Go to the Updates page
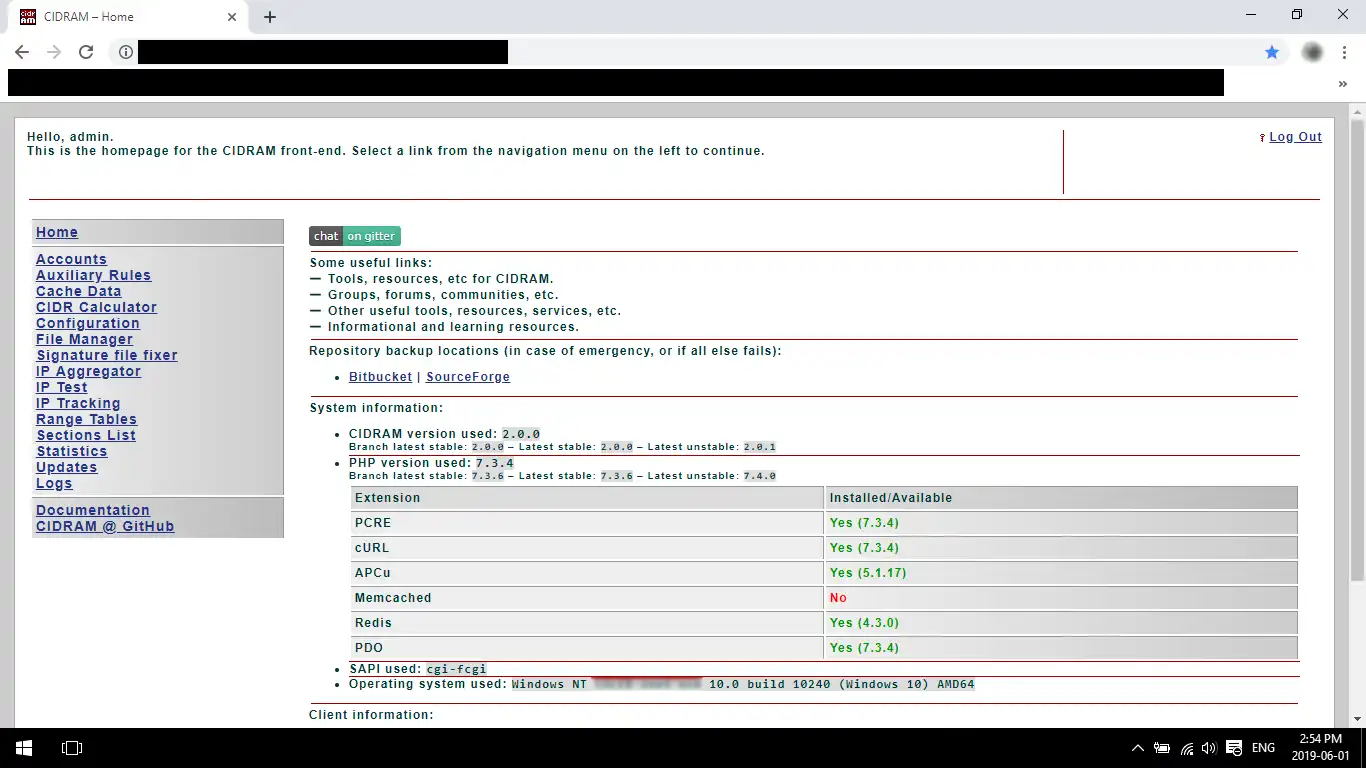The image size is (1366, 768). click(67, 467)
